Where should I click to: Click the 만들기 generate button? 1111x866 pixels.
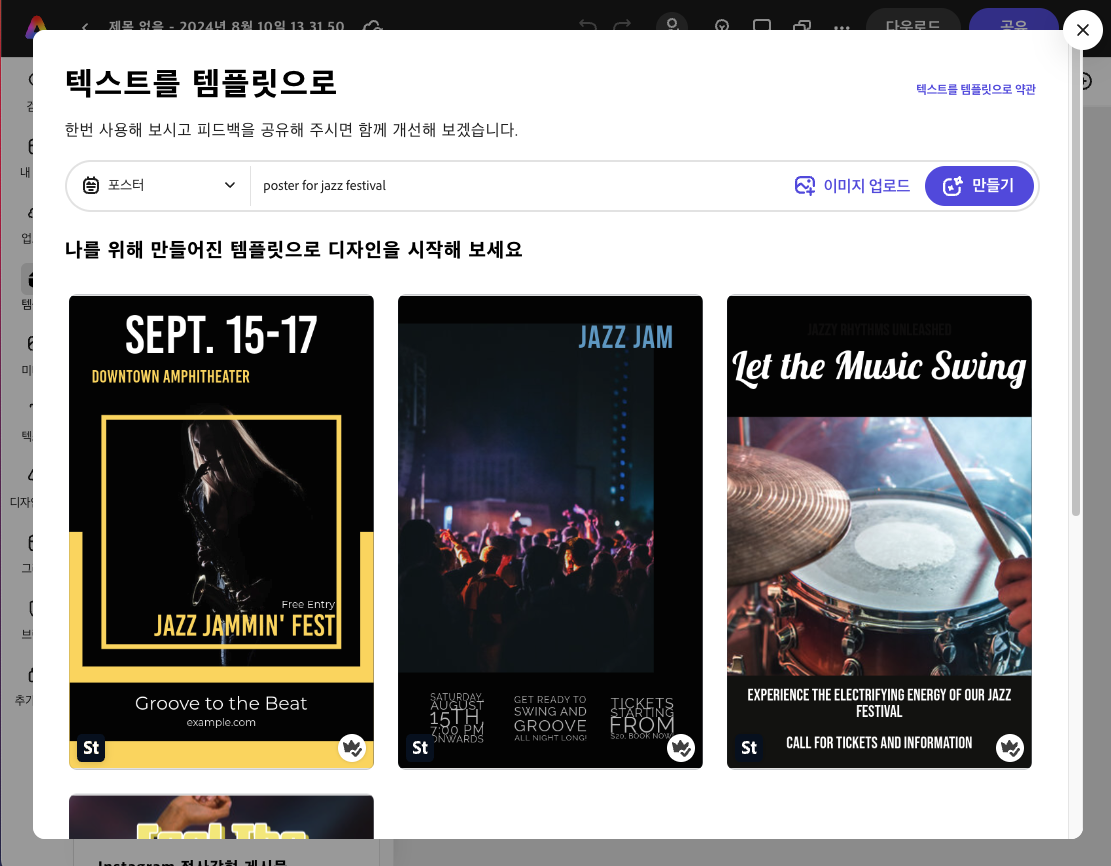(x=979, y=186)
